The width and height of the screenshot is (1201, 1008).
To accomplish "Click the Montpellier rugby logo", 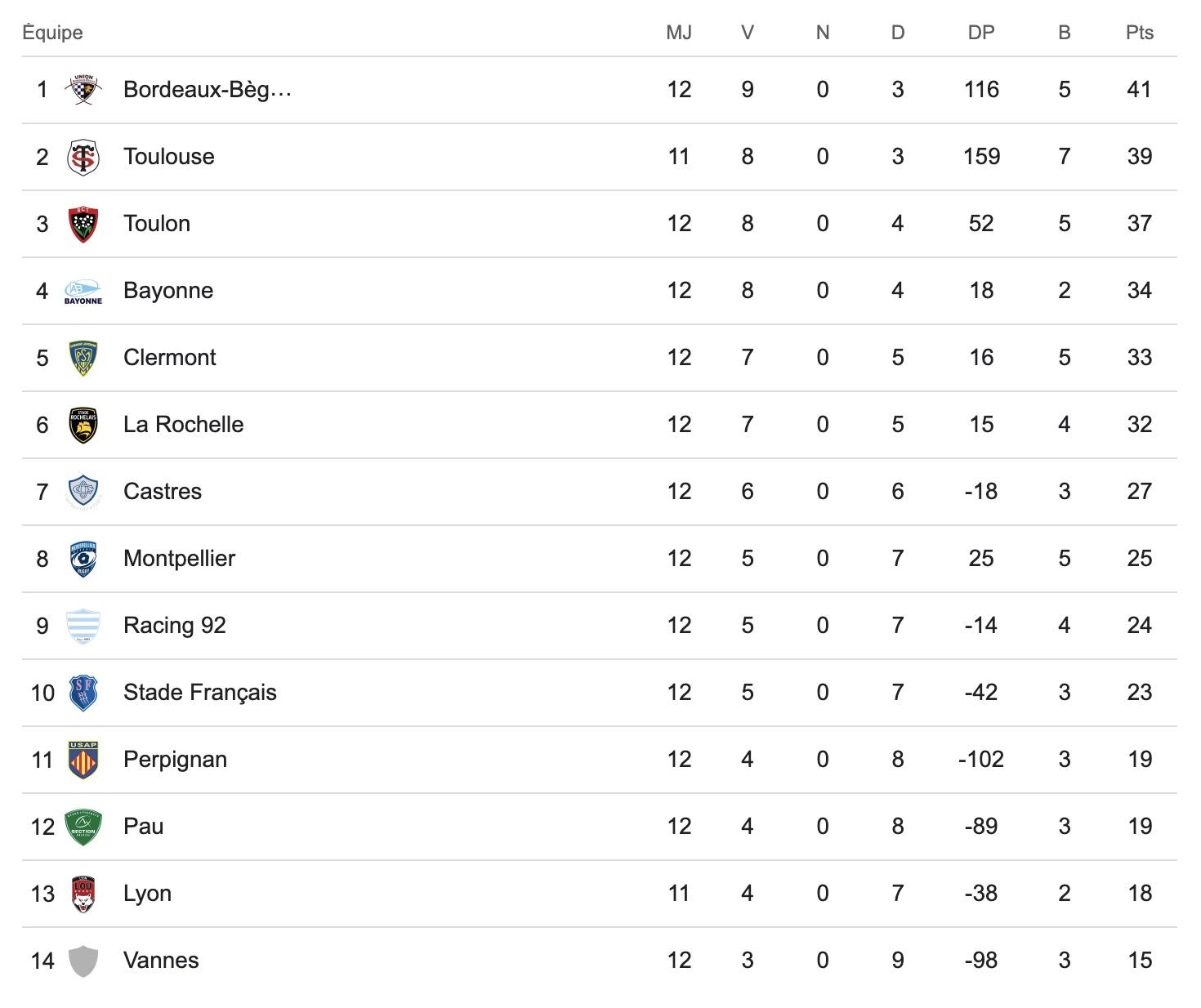I will [x=83, y=559].
